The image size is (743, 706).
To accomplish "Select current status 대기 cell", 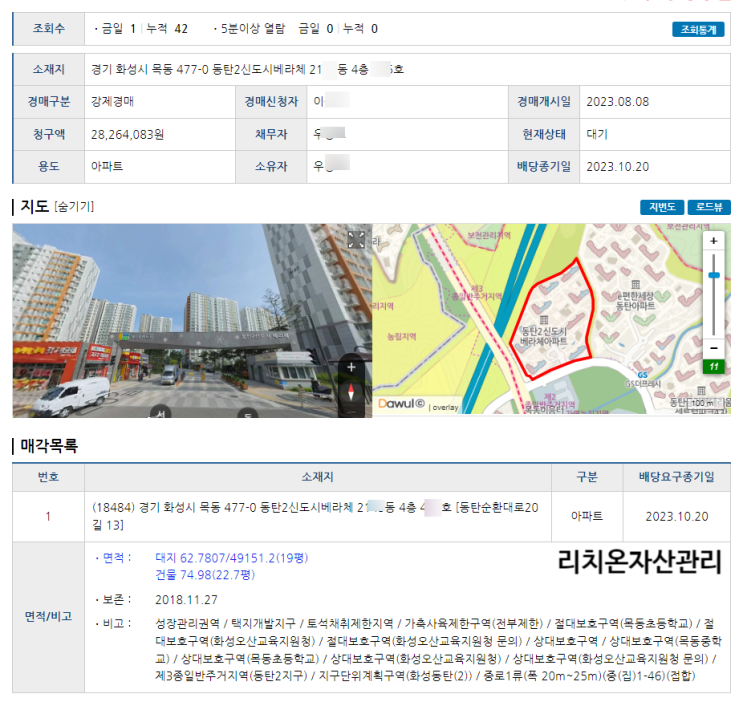I will [597, 135].
